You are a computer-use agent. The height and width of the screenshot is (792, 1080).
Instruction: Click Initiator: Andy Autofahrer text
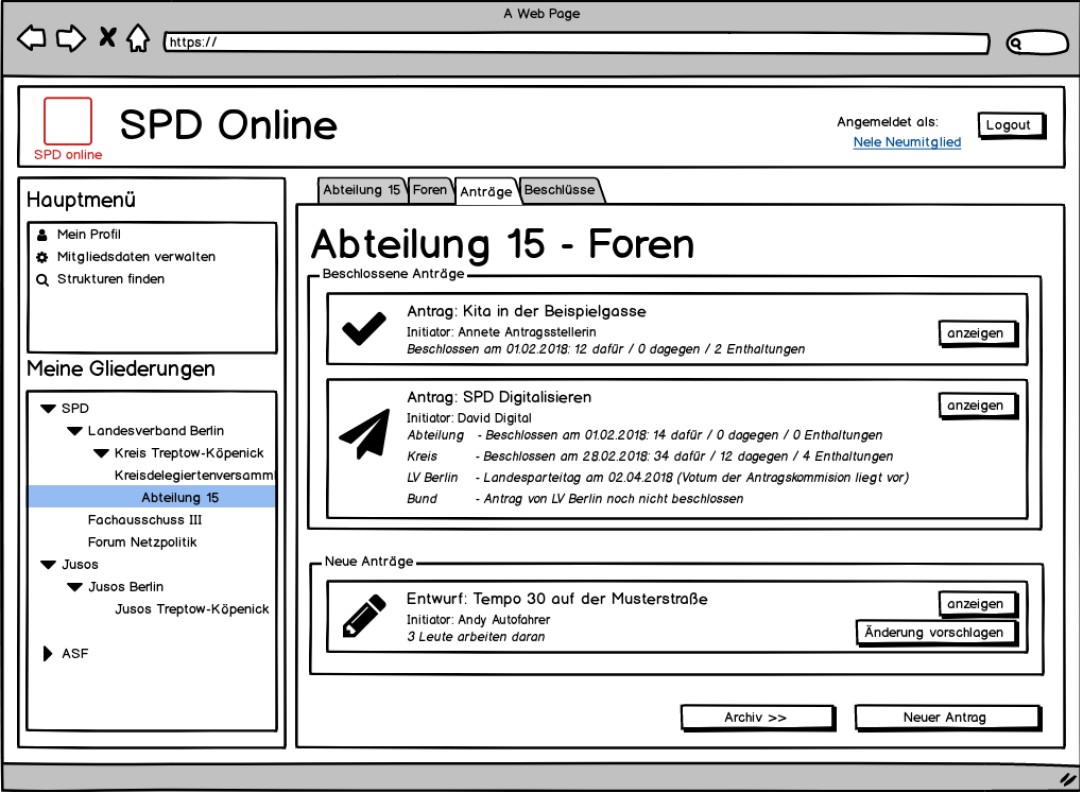point(478,620)
